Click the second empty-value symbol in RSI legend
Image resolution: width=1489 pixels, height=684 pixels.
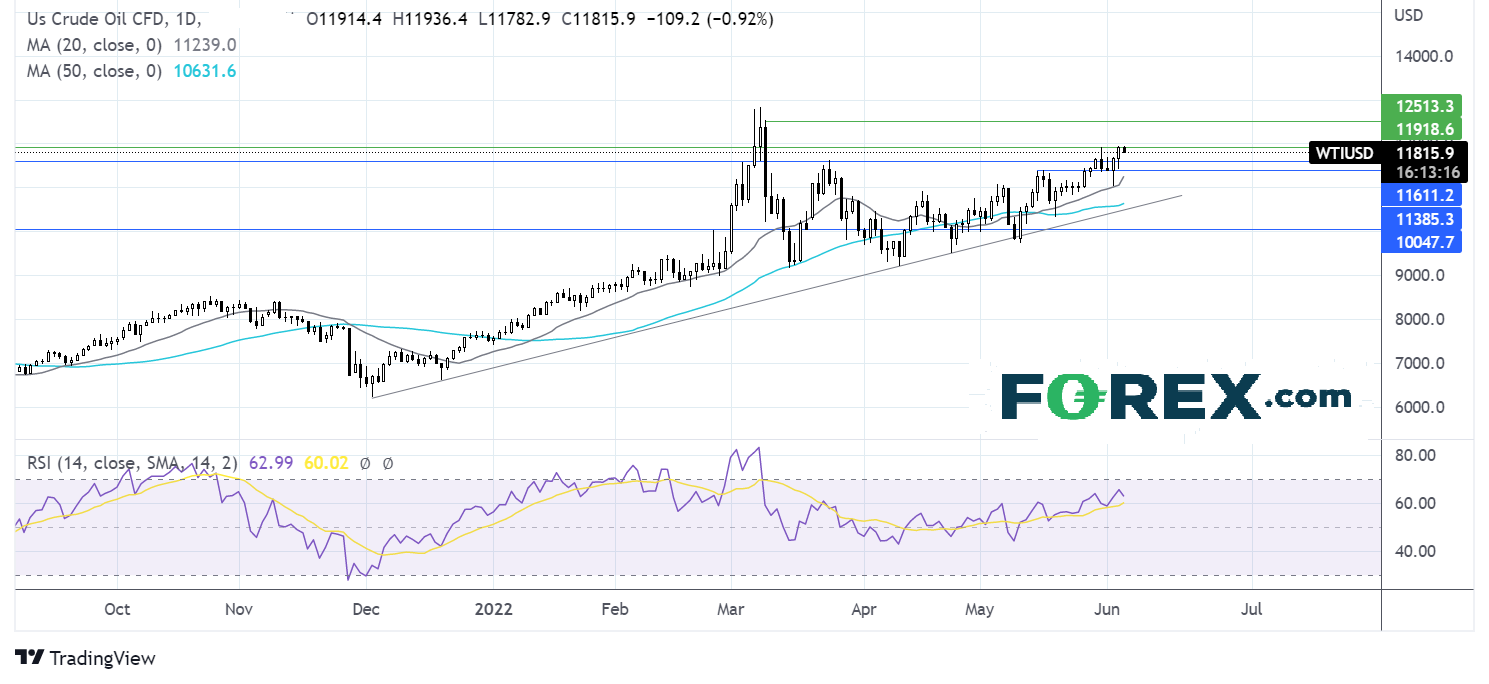click(388, 463)
